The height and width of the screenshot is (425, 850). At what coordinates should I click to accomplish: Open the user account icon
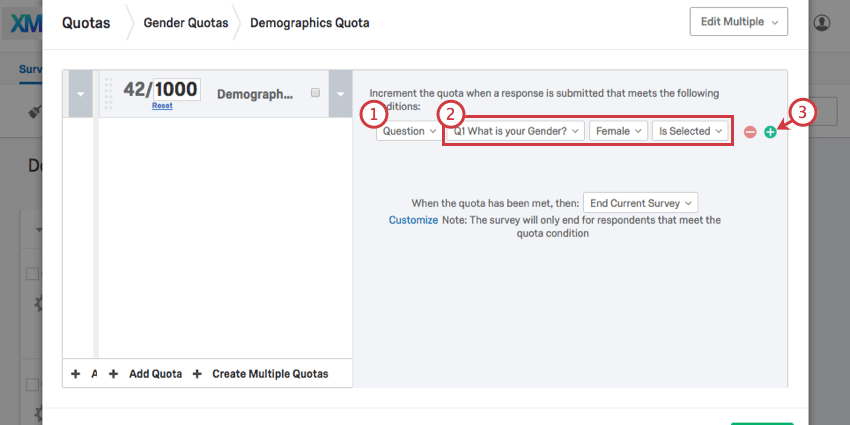click(822, 22)
